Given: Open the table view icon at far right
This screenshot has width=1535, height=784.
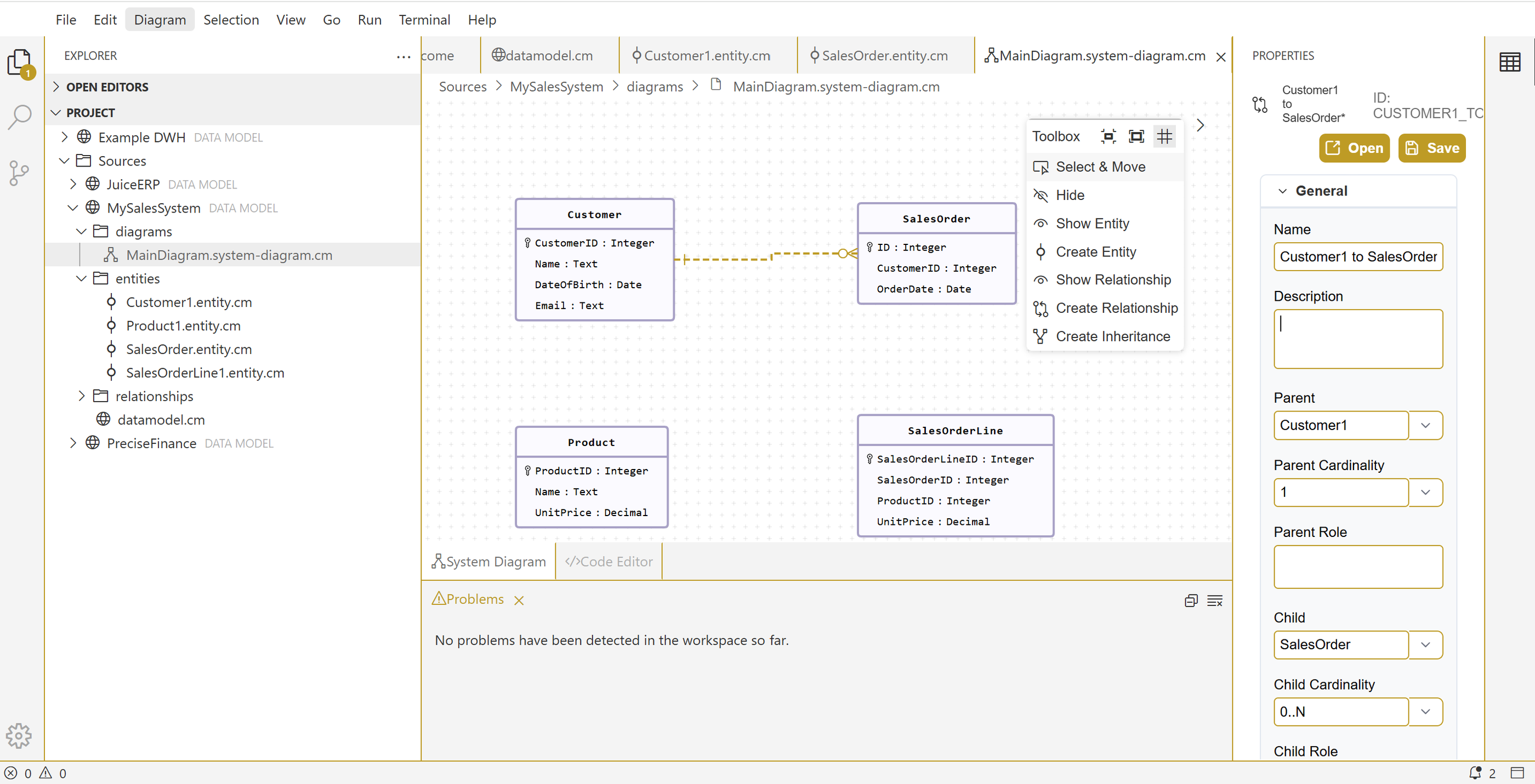Looking at the screenshot, I should click(1509, 62).
